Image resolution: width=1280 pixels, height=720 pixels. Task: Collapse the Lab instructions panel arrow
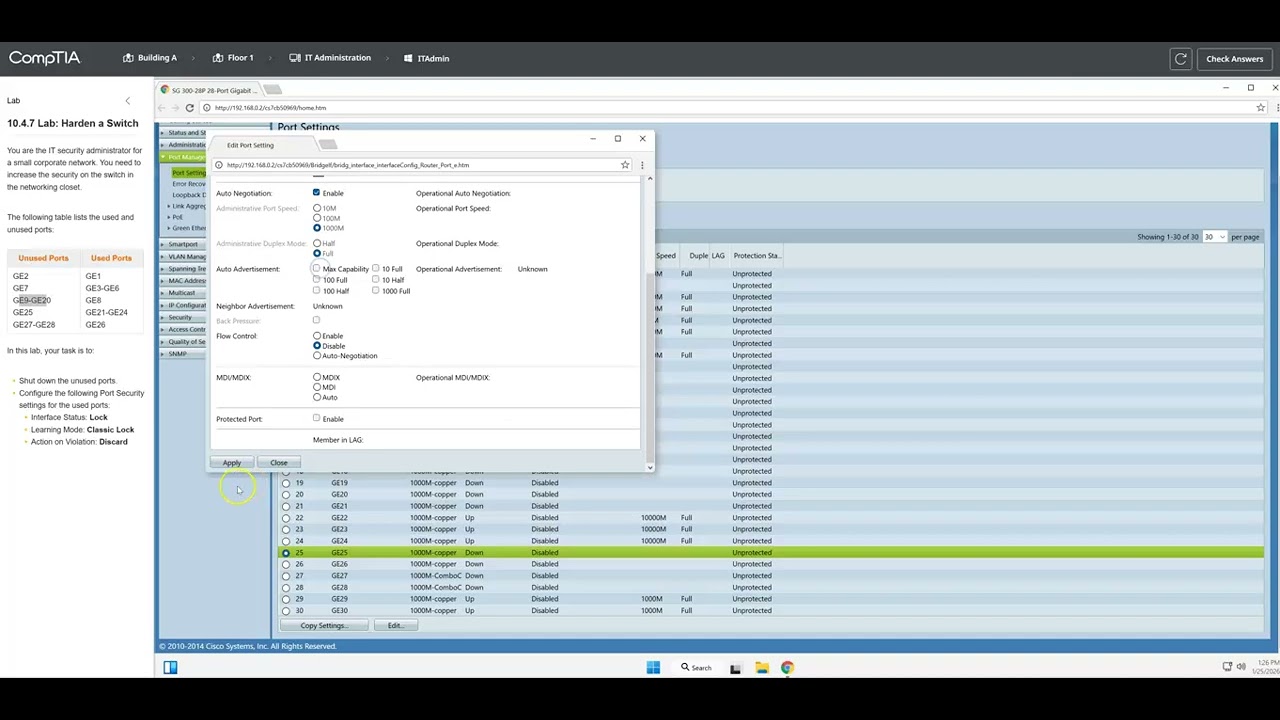coord(127,101)
